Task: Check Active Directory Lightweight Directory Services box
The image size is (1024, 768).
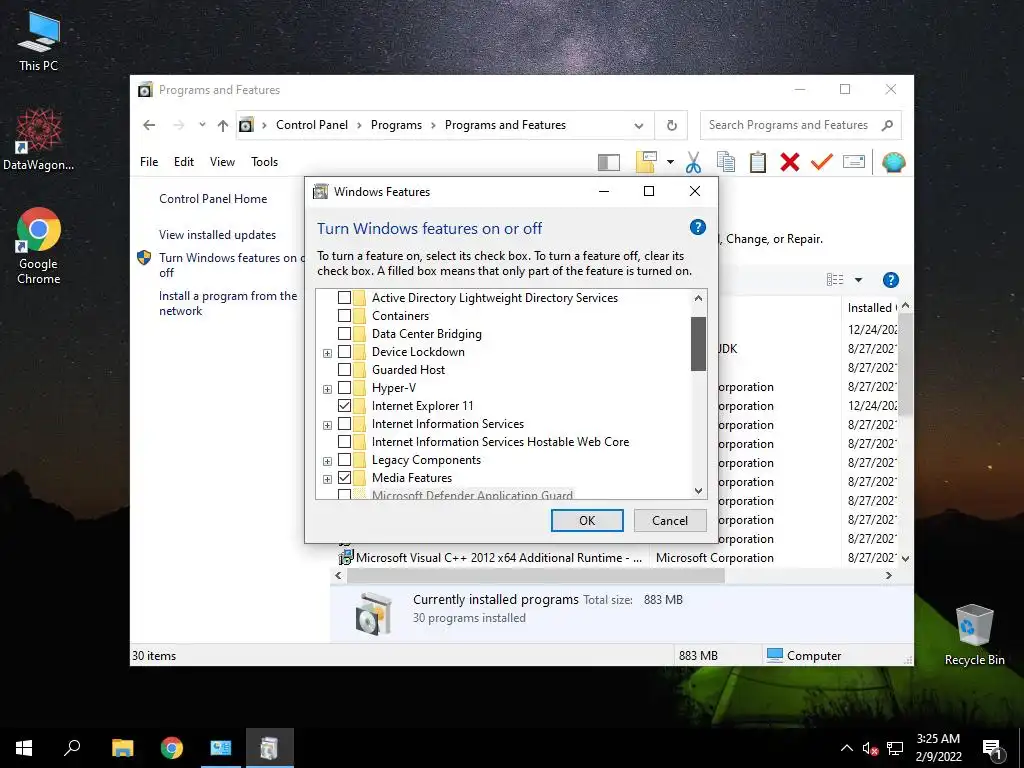Action: click(x=344, y=298)
